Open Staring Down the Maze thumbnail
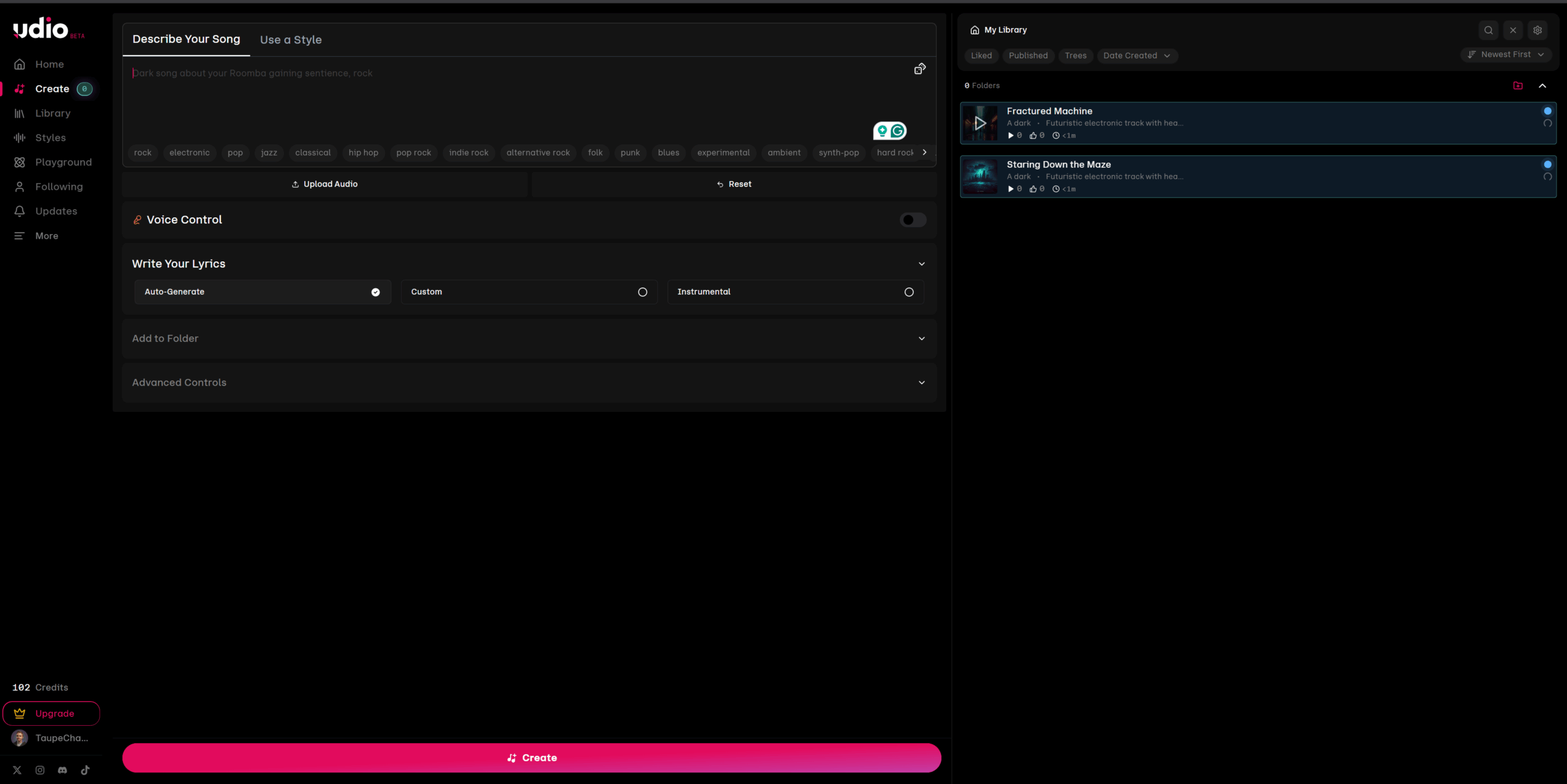The width and height of the screenshot is (1567, 784). [980, 176]
